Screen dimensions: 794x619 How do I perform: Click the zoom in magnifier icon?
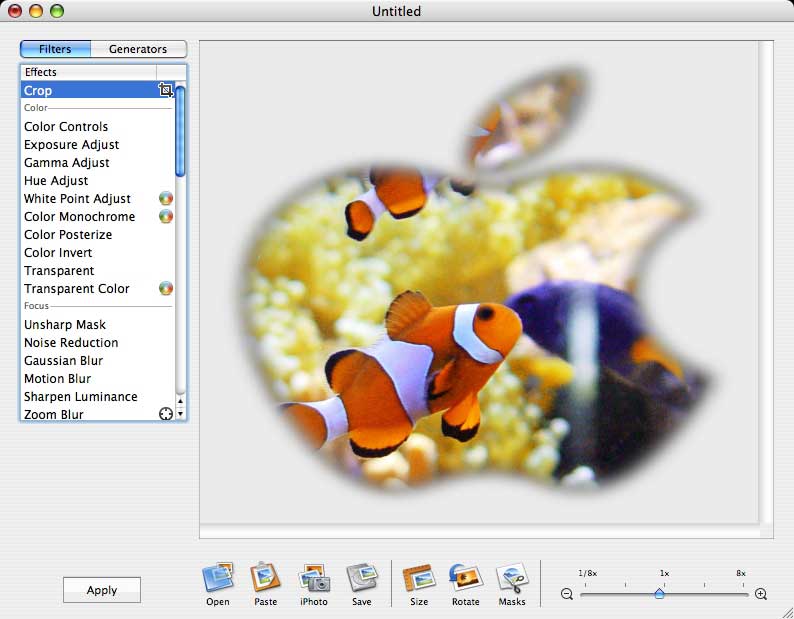coord(761,594)
